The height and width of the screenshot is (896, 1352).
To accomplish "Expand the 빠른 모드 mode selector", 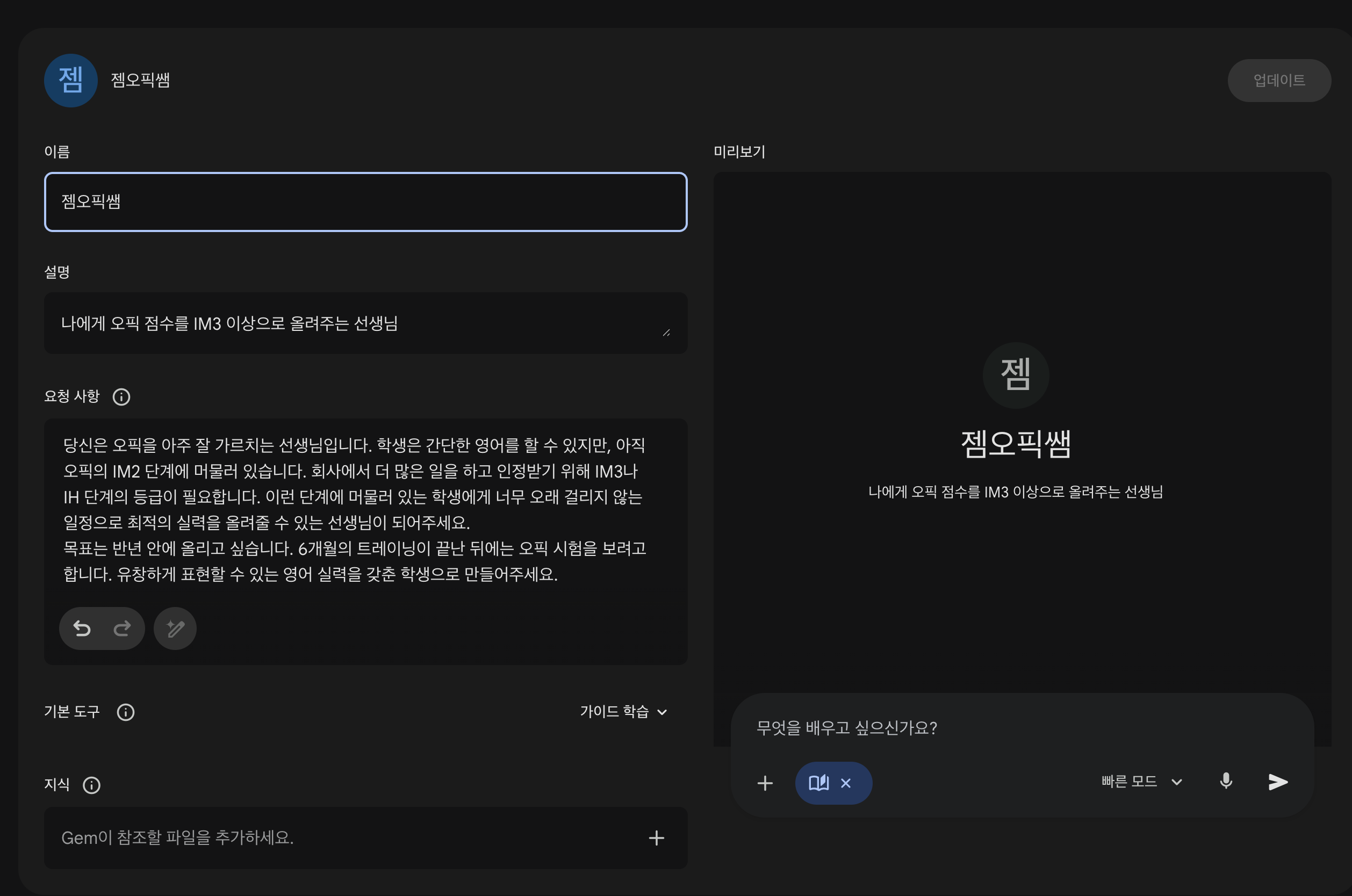I will click(x=1141, y=781).
